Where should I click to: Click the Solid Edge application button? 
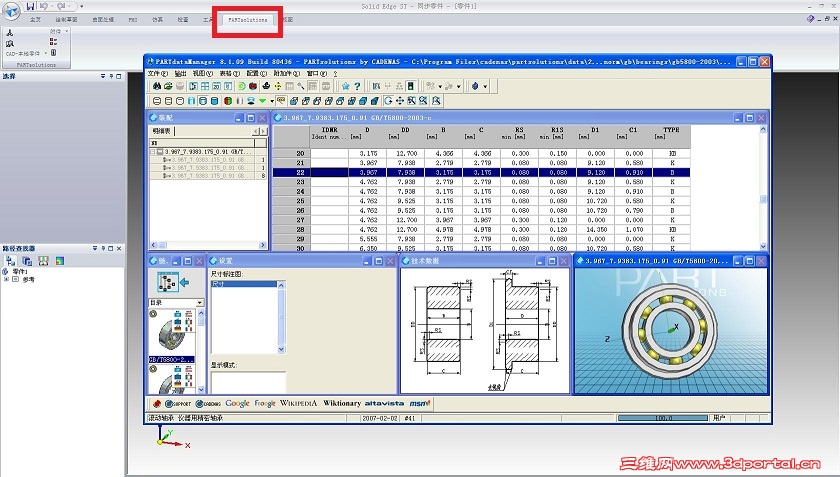point(11,11)
